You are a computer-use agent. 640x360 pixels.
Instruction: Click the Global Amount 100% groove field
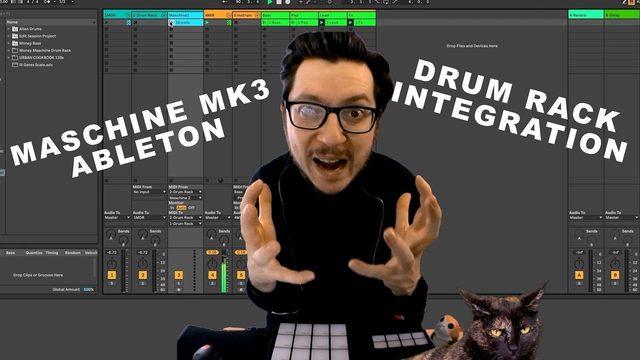[x=89, y=289]
